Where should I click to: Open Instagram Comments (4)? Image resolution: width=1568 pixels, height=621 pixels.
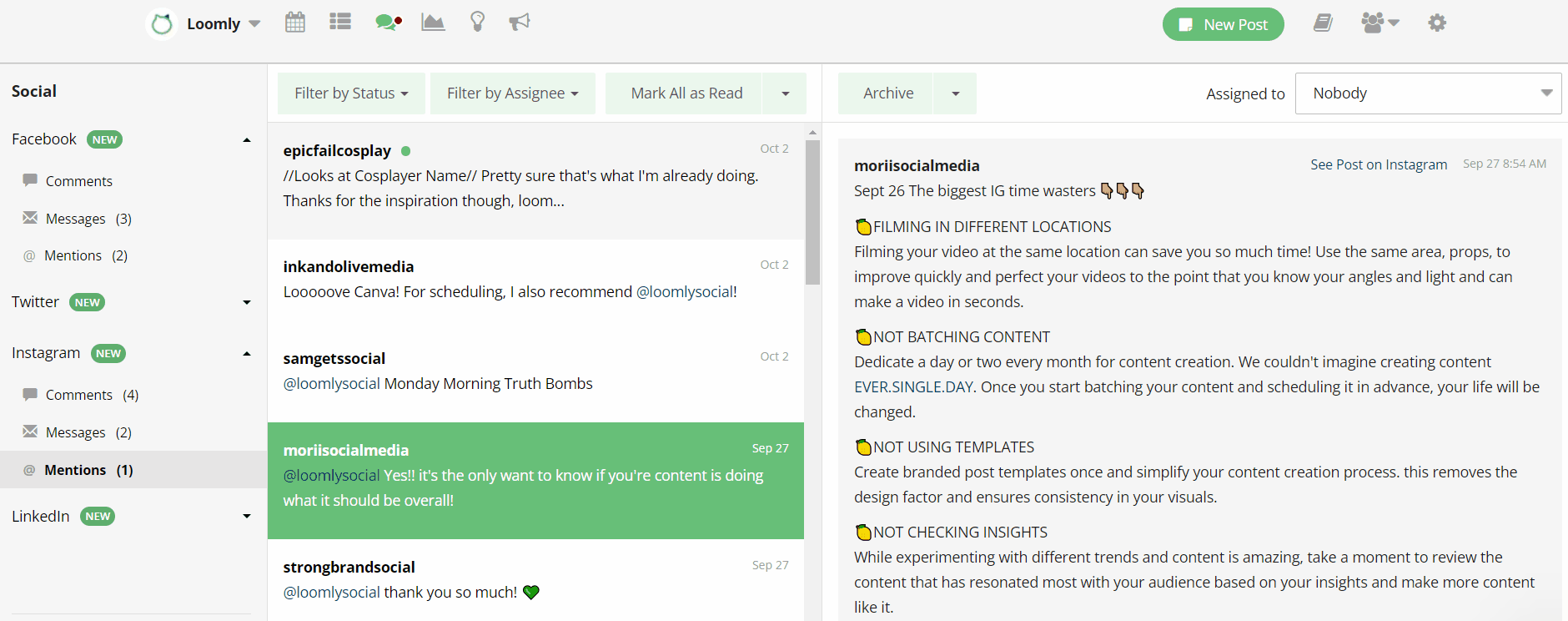pyautogui.click(x=92, y=395)
